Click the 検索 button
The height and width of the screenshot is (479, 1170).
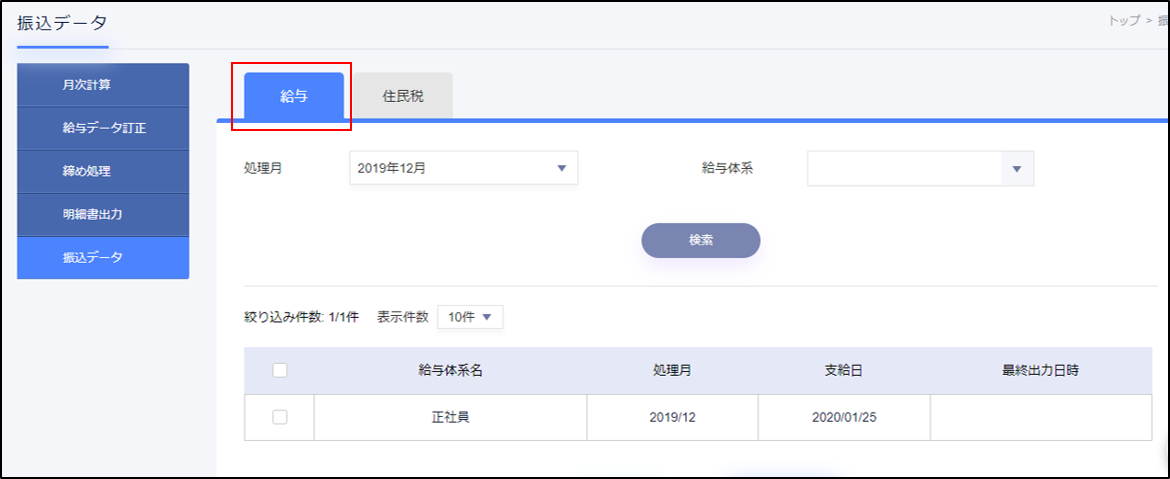click(701, 240)
